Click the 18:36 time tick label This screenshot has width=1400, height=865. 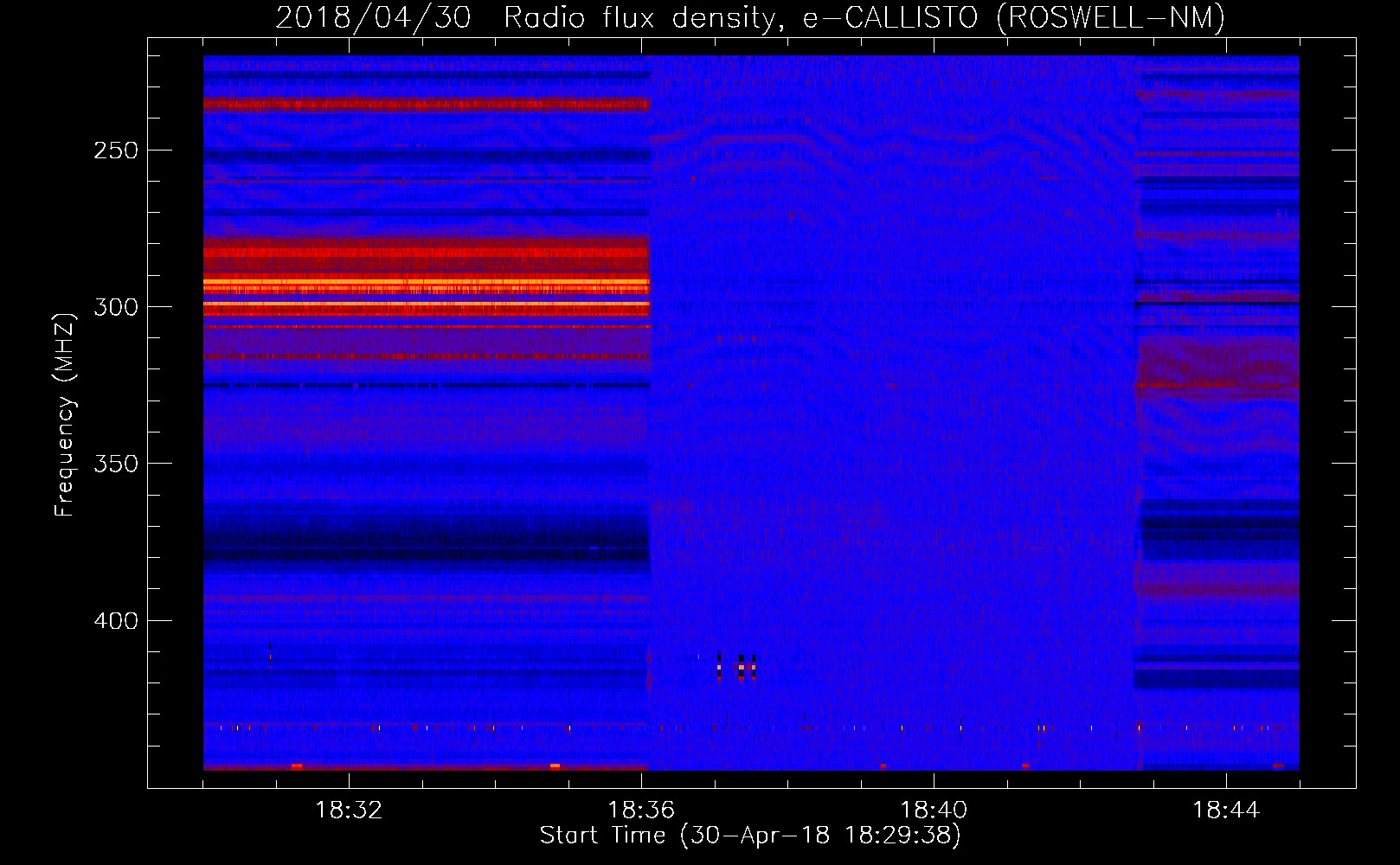coord(641,811)
